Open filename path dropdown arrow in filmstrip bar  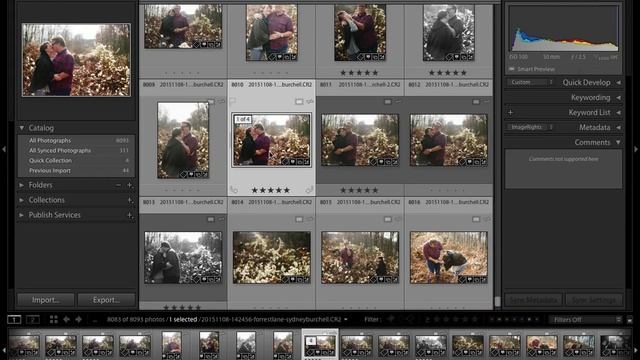(x=346, y=320)
